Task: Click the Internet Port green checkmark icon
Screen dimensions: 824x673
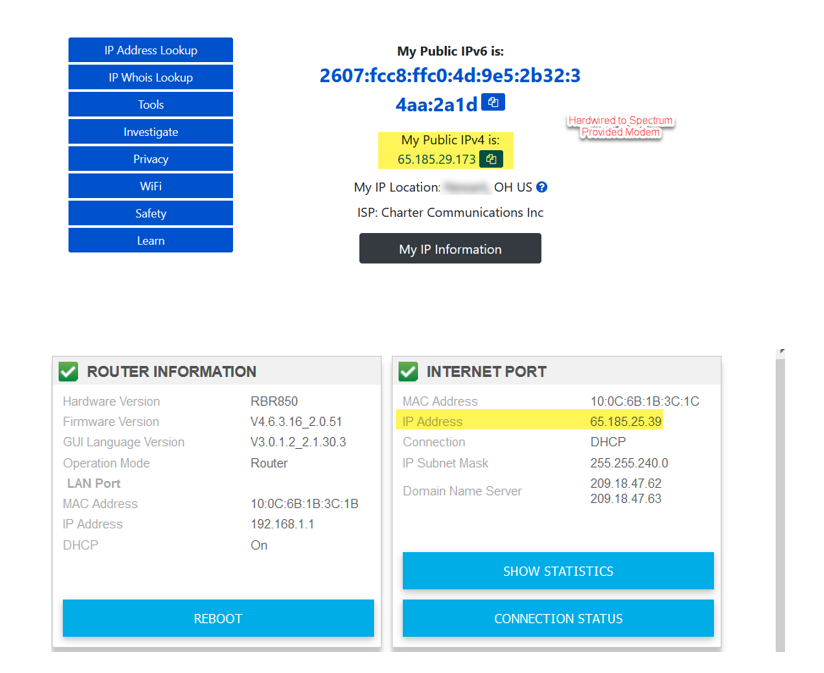Action: 408,372
